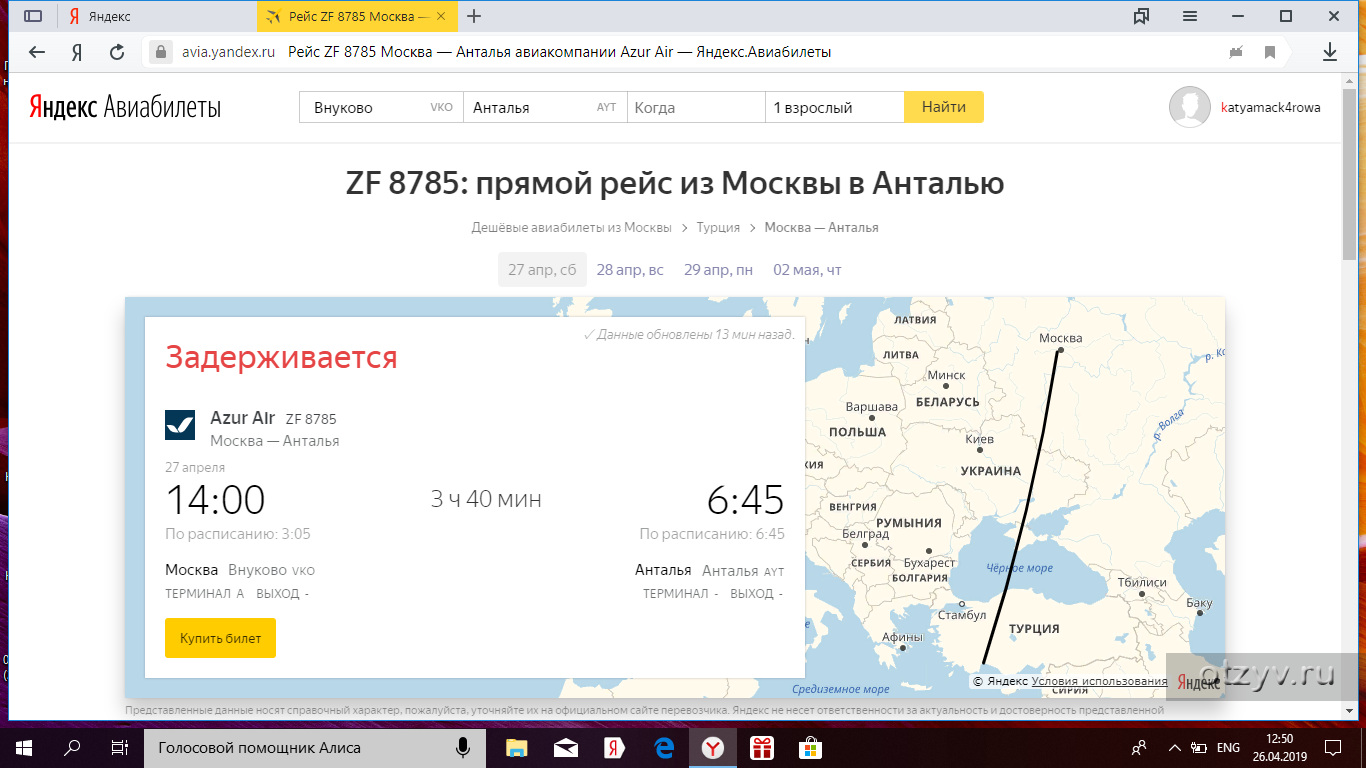This screenshot has width=1366, height=768.
Task: Click the people icon in system tray
Action: (x=1139, y=748)
